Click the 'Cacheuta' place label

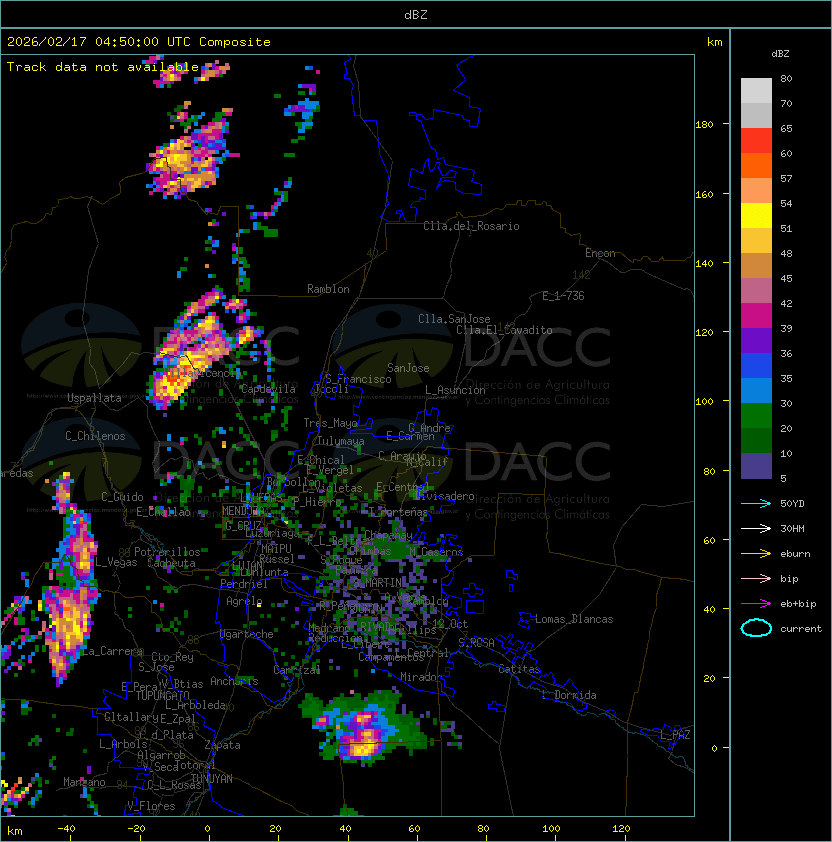tap(171, 563)
